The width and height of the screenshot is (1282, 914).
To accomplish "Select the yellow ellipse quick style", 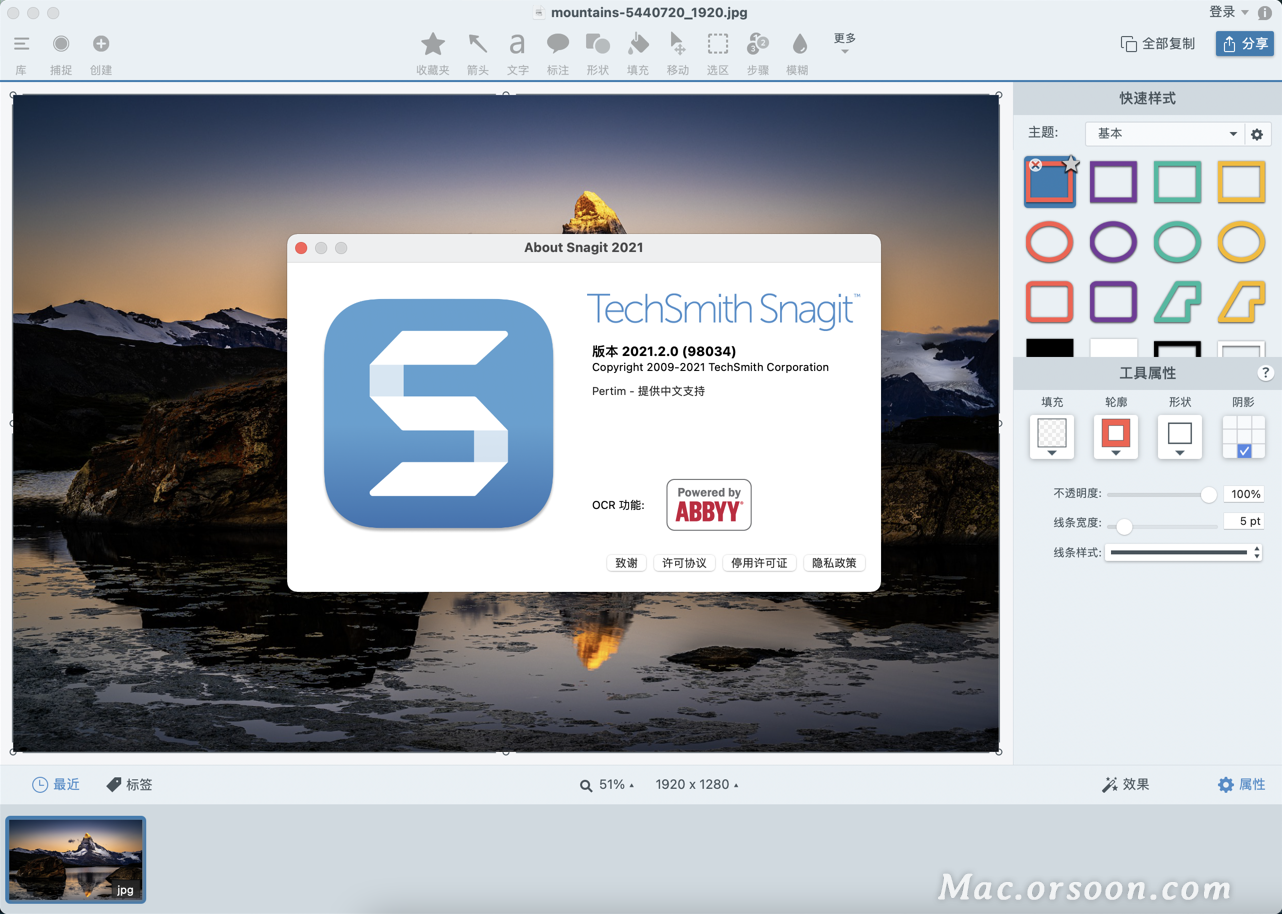I will pos(1241,242).
